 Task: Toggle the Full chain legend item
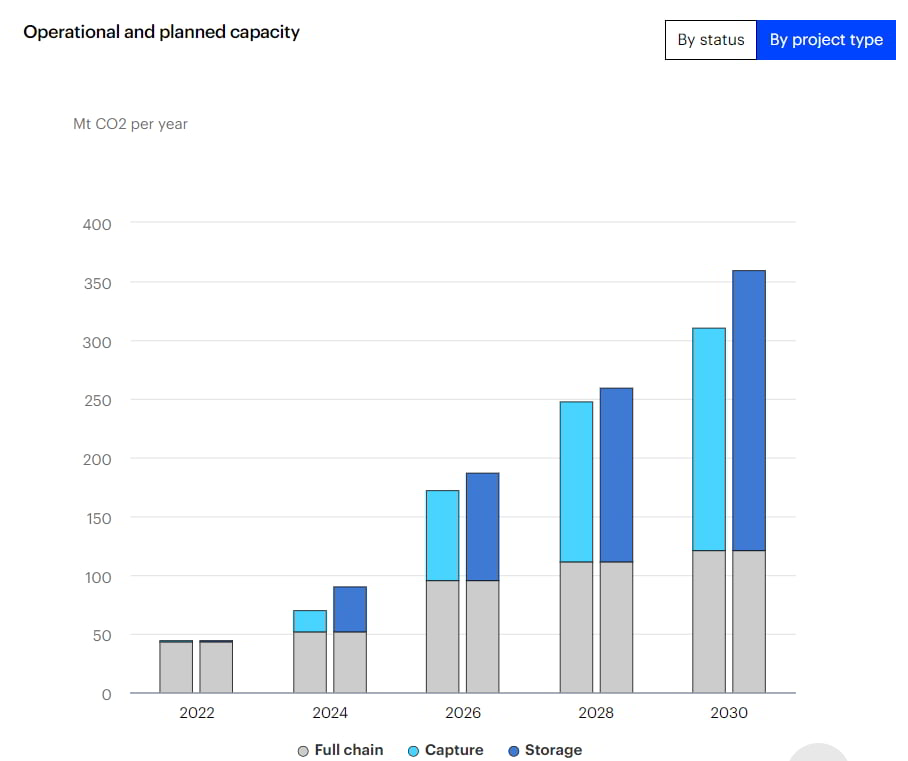[x=340, y=750]
